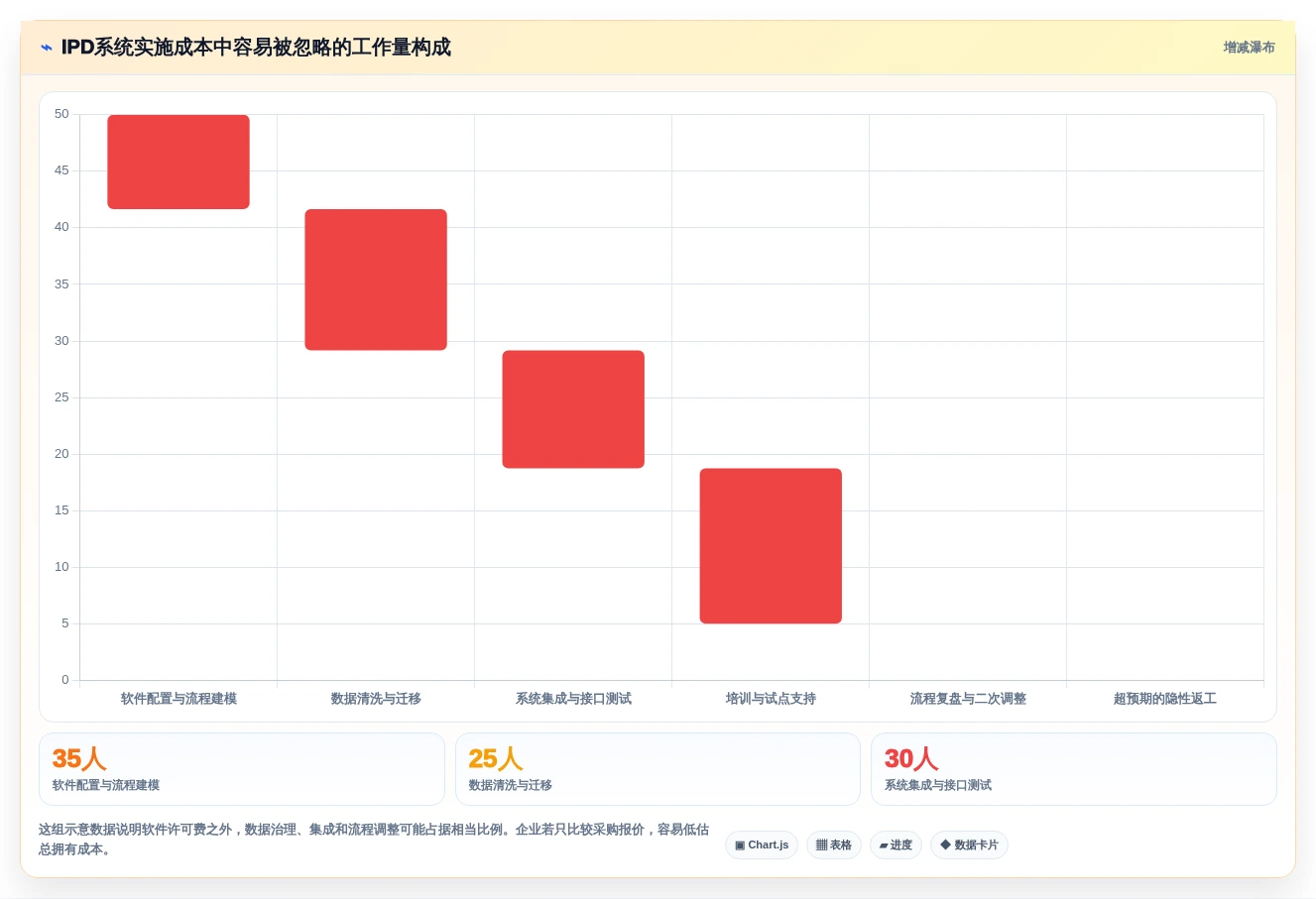Select the 表格 tag chip
This screenshot has height=899, width=1316.
click(x=834, y=844)
